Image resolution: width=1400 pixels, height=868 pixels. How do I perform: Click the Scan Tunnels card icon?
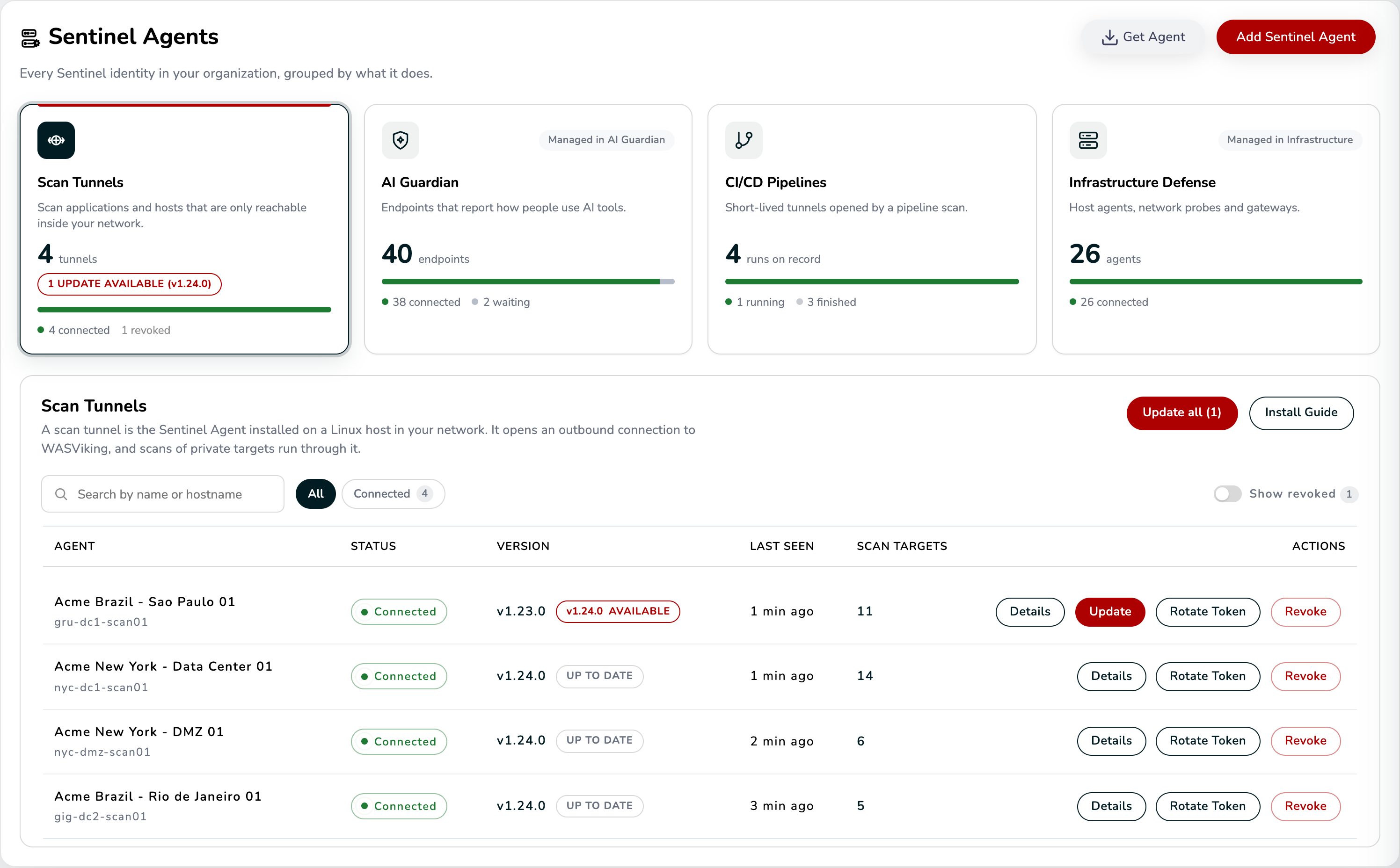click(56, 140)
